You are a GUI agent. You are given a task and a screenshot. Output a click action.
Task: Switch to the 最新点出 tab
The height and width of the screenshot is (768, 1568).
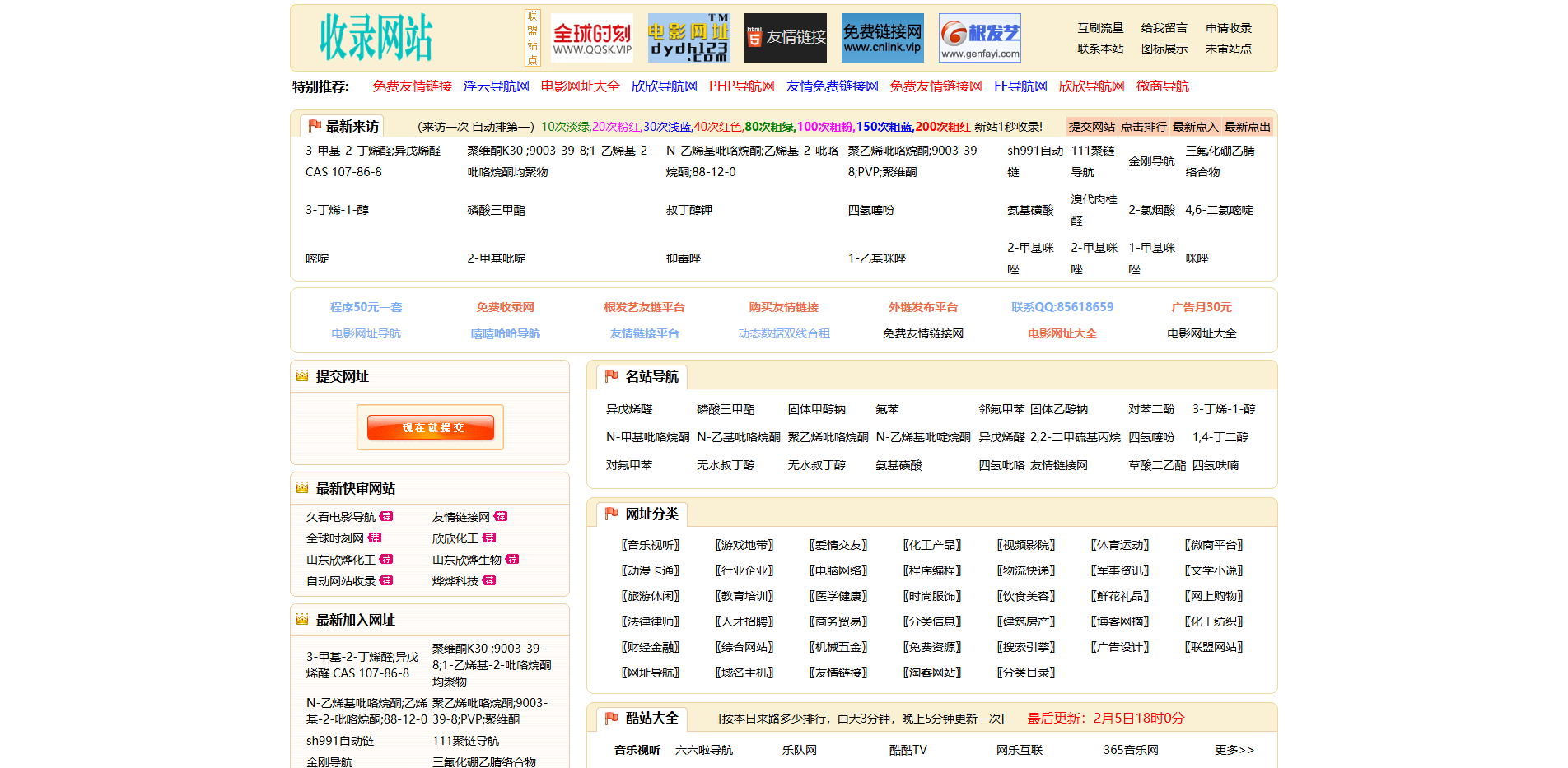[1247, 127]
